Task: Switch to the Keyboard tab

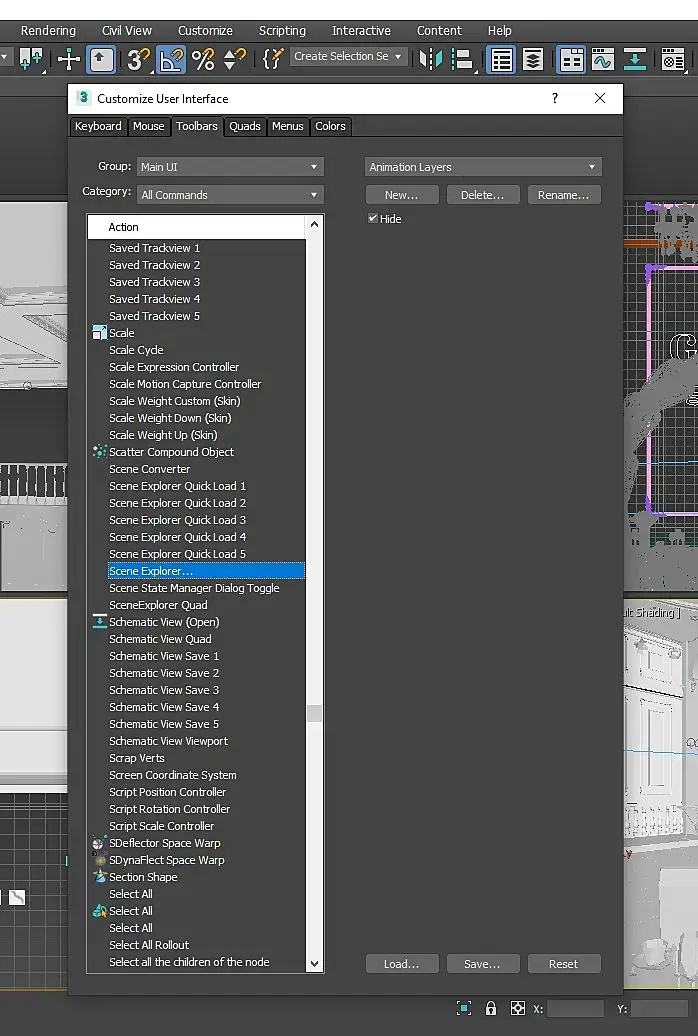Action: (x=98, y=126)
